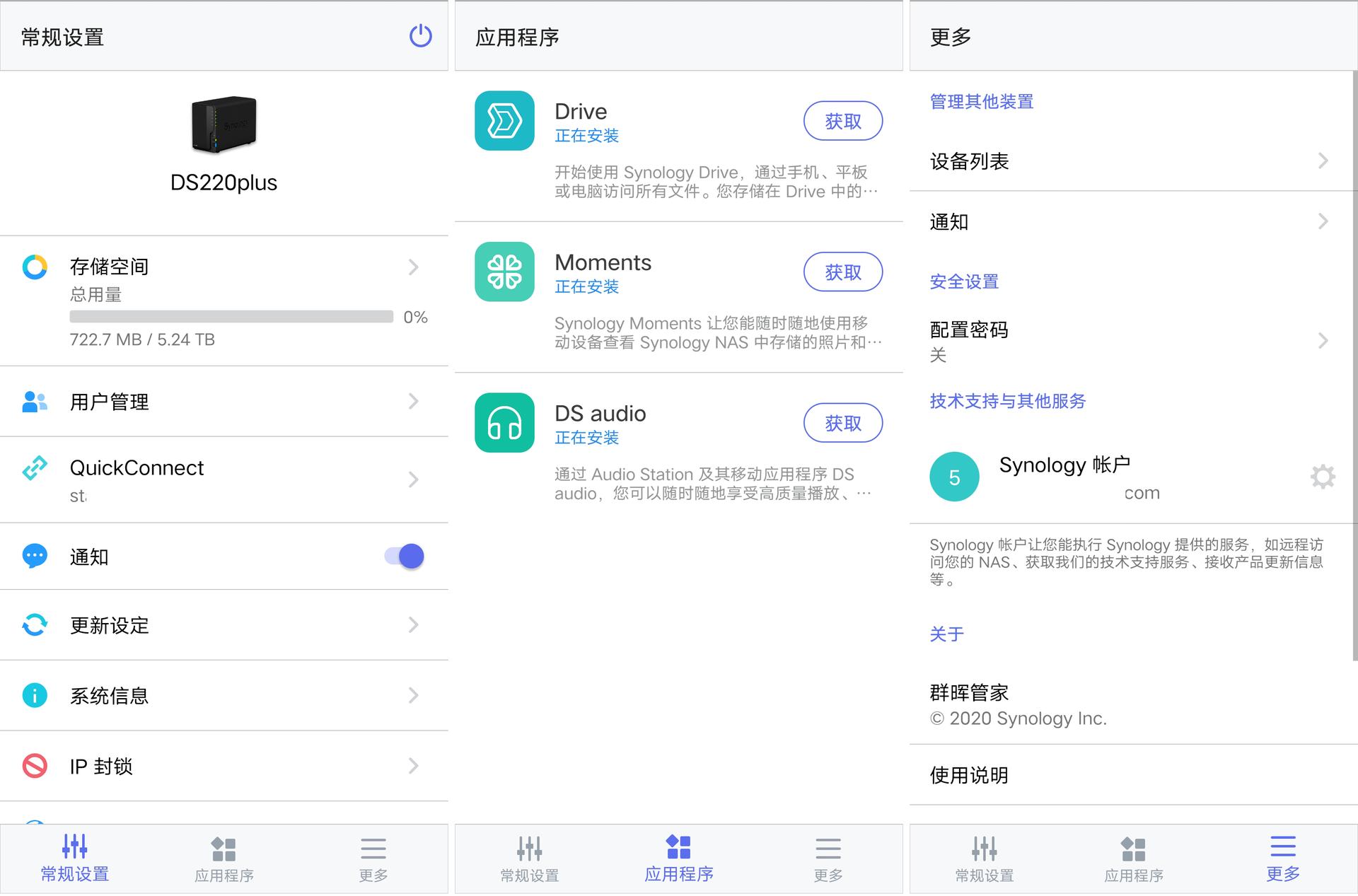The height and width of the screenshot is (896, 1358).
Task: Disable the 通知 notification toggle
Action: tap(403, 556)
